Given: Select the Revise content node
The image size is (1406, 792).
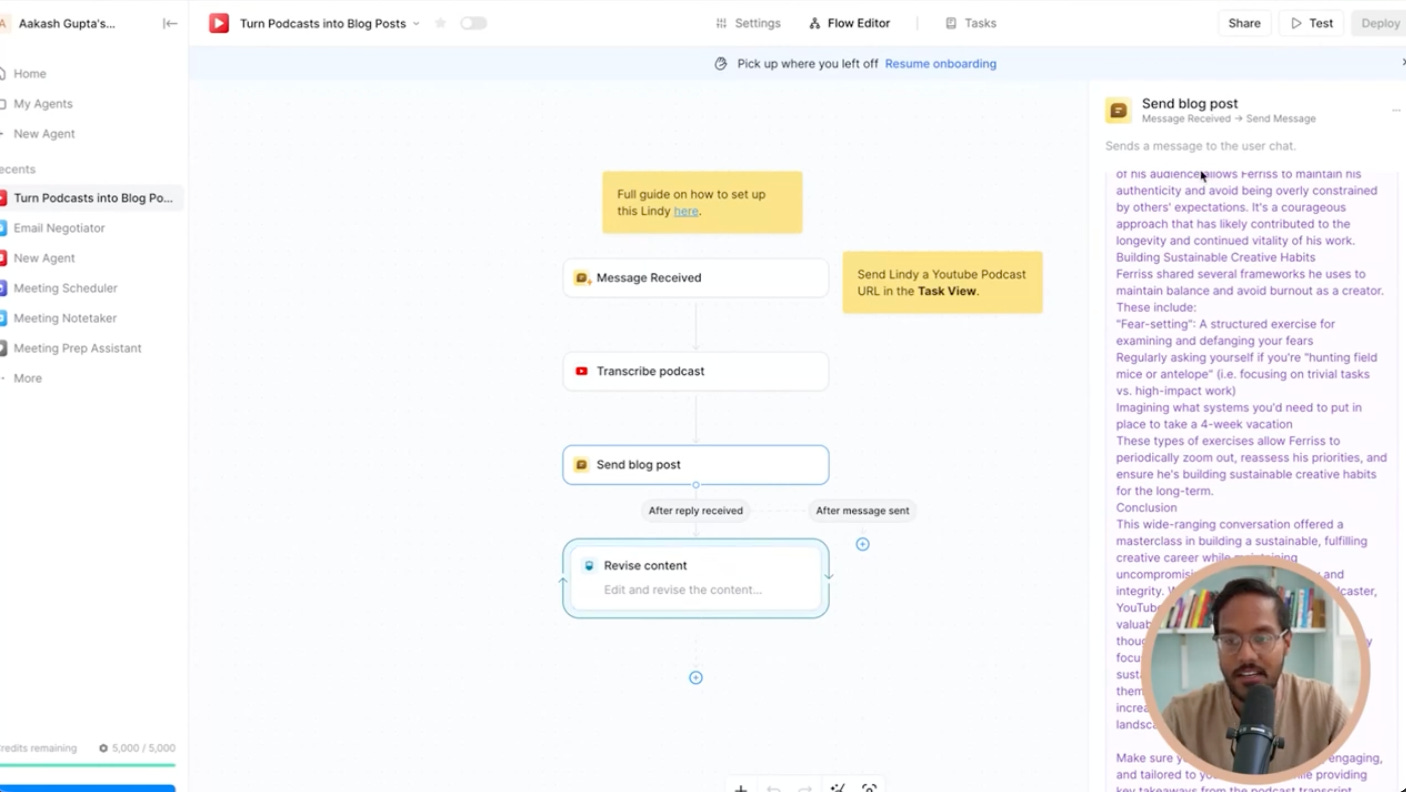Looking at the screenshot, I should click(x=696, y=578).
